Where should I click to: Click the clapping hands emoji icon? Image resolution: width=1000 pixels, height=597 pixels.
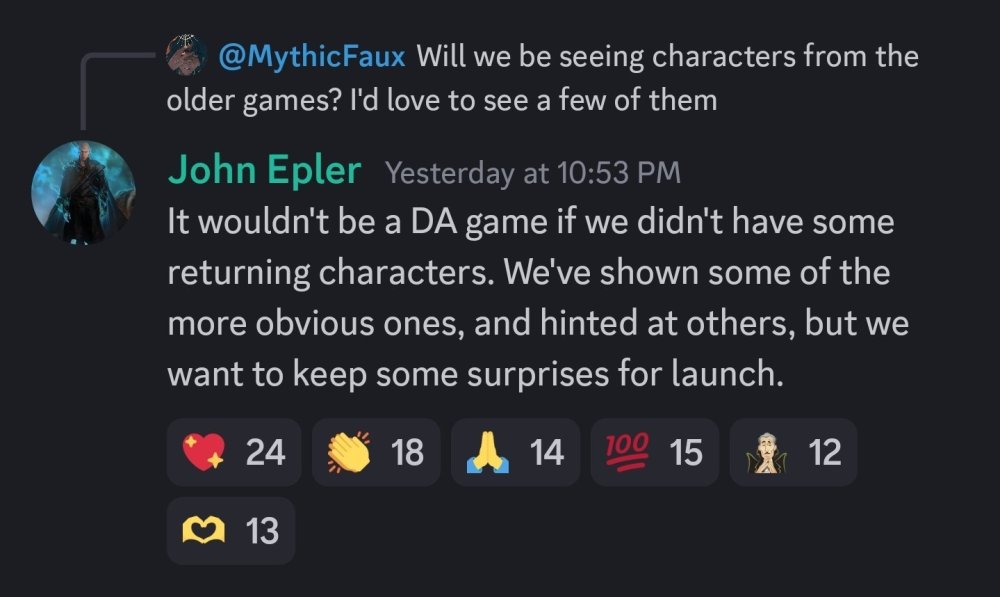[x=347, y=453]
